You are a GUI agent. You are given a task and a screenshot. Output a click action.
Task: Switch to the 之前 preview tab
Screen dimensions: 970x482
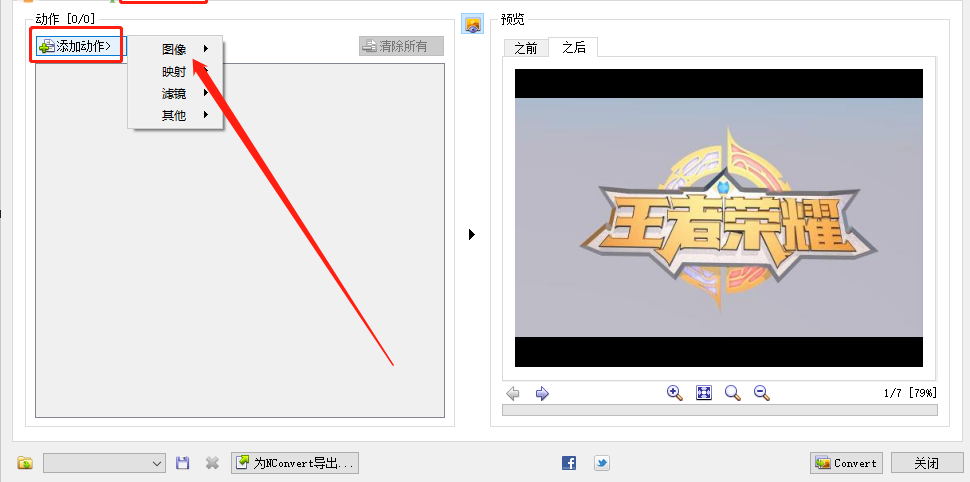526,48
